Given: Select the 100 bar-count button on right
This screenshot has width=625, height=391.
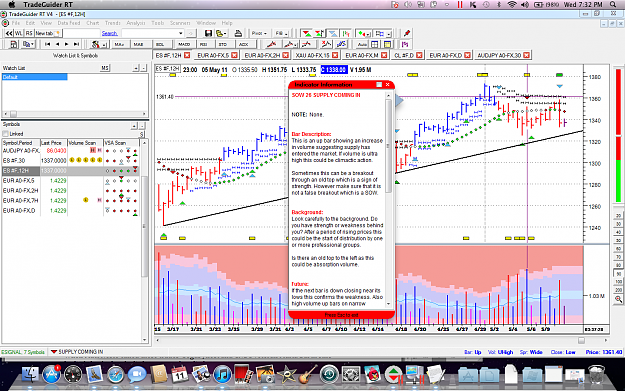Looking at the screenshot, I should 618,282.
